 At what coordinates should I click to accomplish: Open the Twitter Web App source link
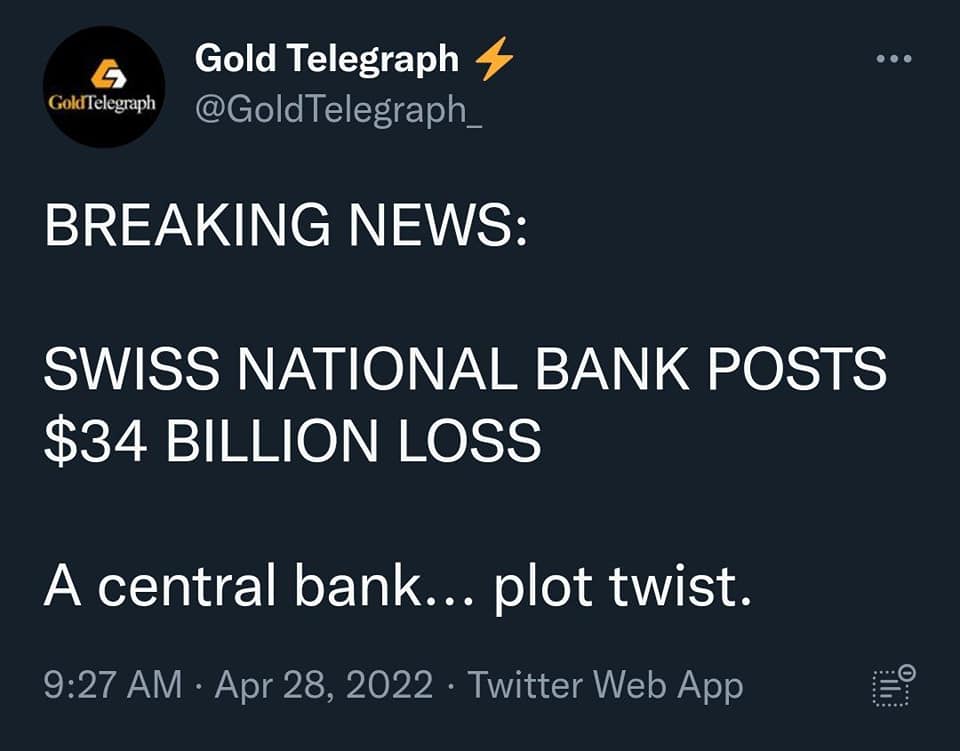click(605, 686)
